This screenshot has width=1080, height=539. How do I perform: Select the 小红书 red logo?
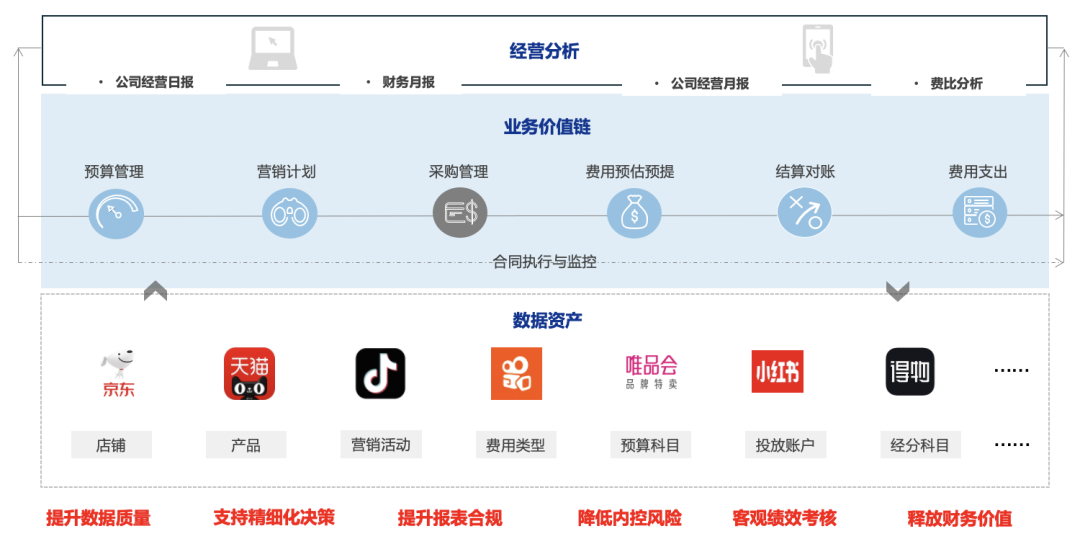click(777, 372)
